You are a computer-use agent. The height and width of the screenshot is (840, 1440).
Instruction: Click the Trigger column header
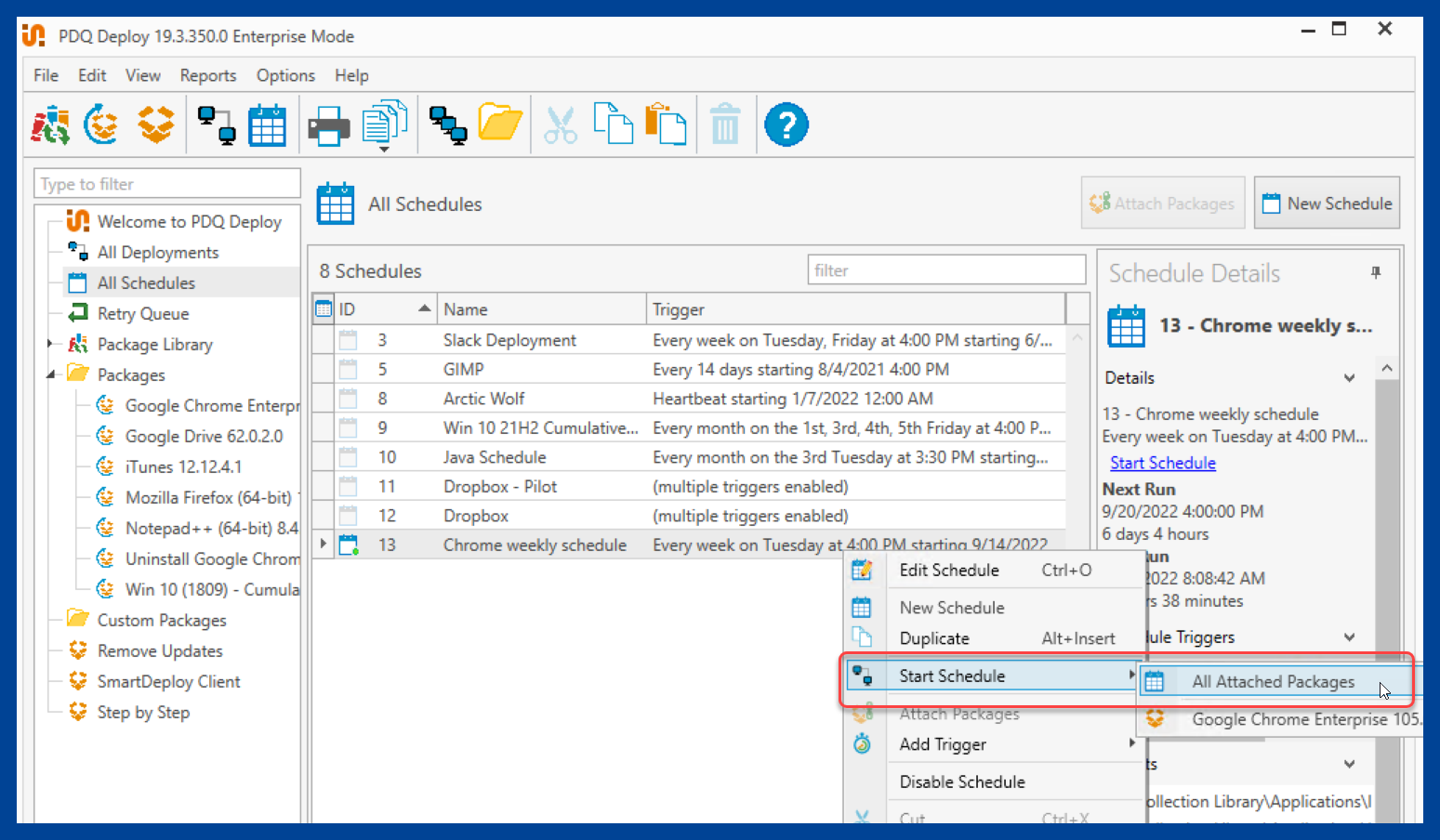tap(855, 309)
